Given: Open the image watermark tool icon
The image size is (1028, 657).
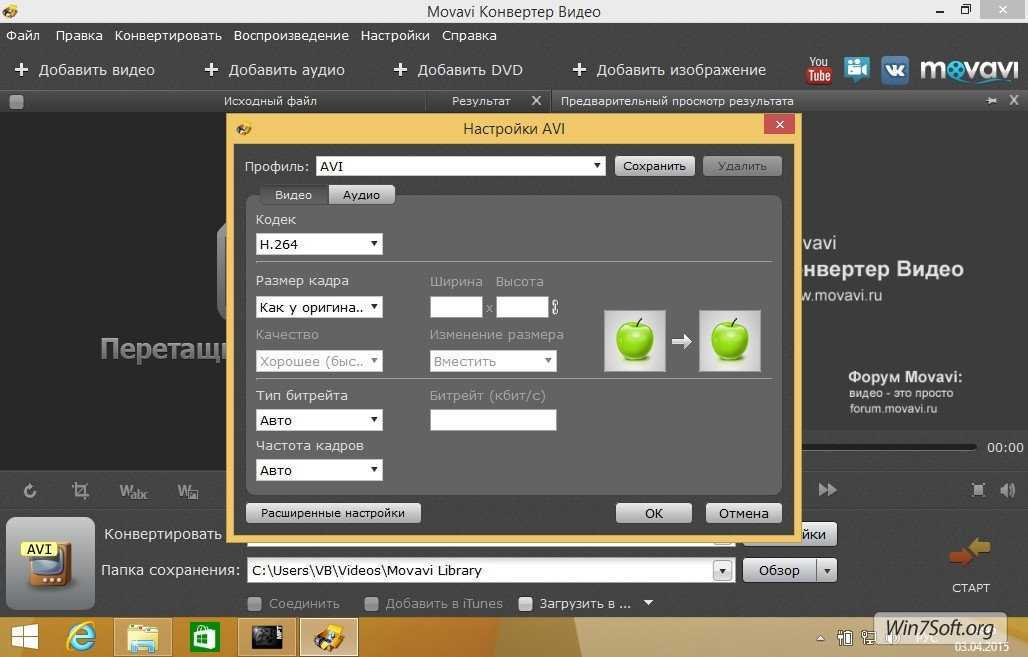Looking at the screenshot, I should click(x=188, y=491).
